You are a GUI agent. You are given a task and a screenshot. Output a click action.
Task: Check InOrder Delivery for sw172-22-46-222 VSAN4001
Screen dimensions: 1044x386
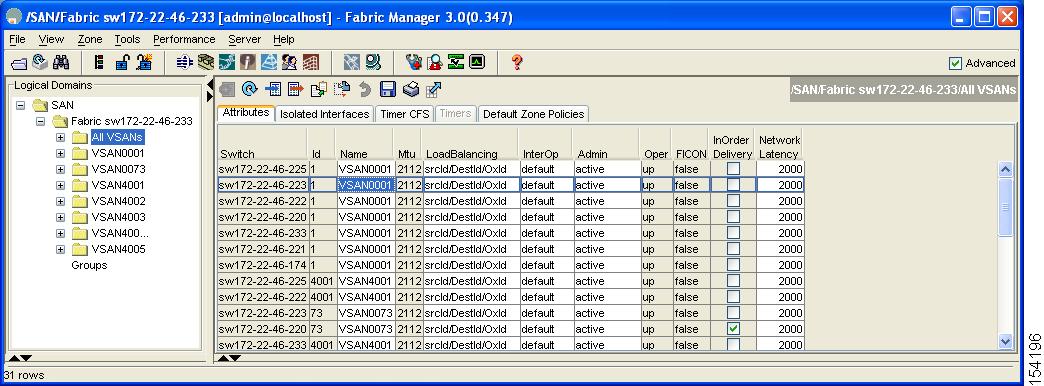click(732, 297)
